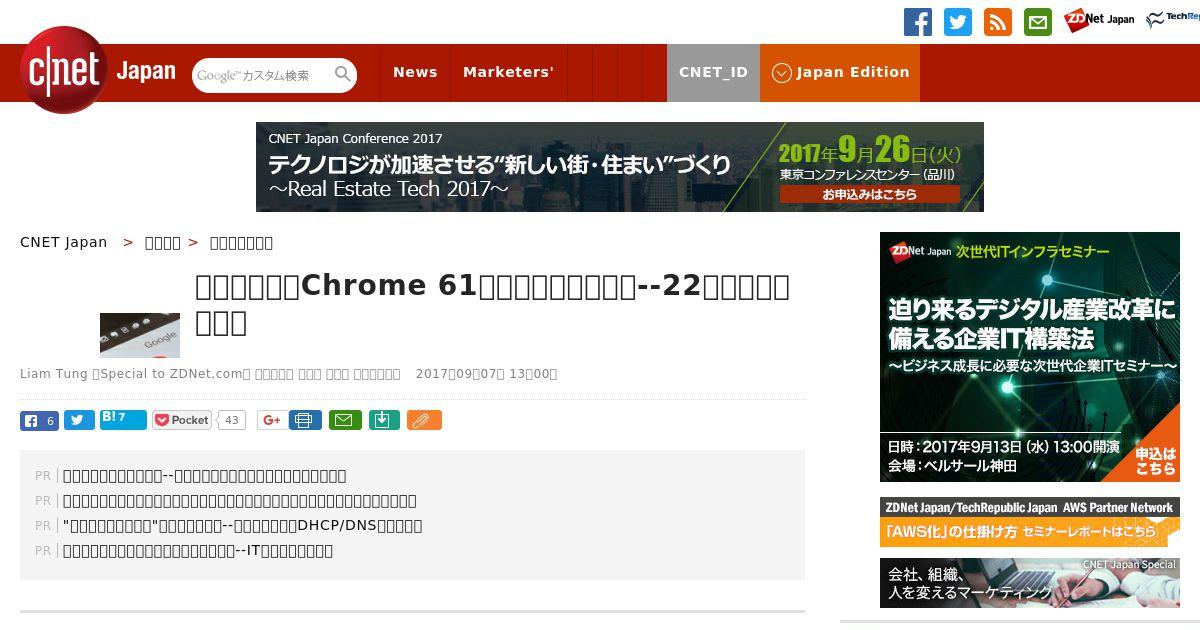
Task: Open the second PR link
Action: pyautogui.click(x=239, y=501)
